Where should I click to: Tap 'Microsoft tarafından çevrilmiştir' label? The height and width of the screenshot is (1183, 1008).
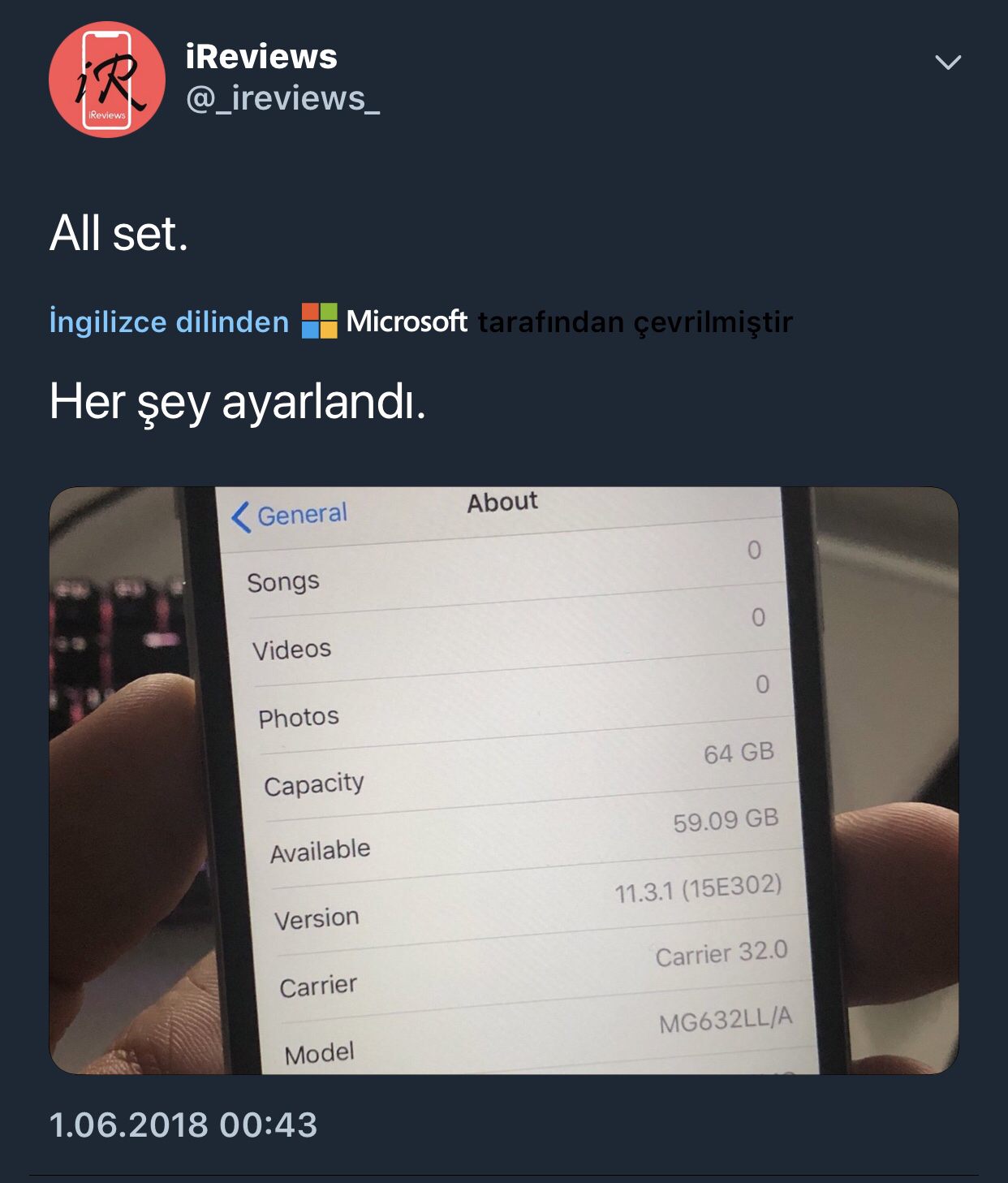pyautogui.click(x=569, y=322)
